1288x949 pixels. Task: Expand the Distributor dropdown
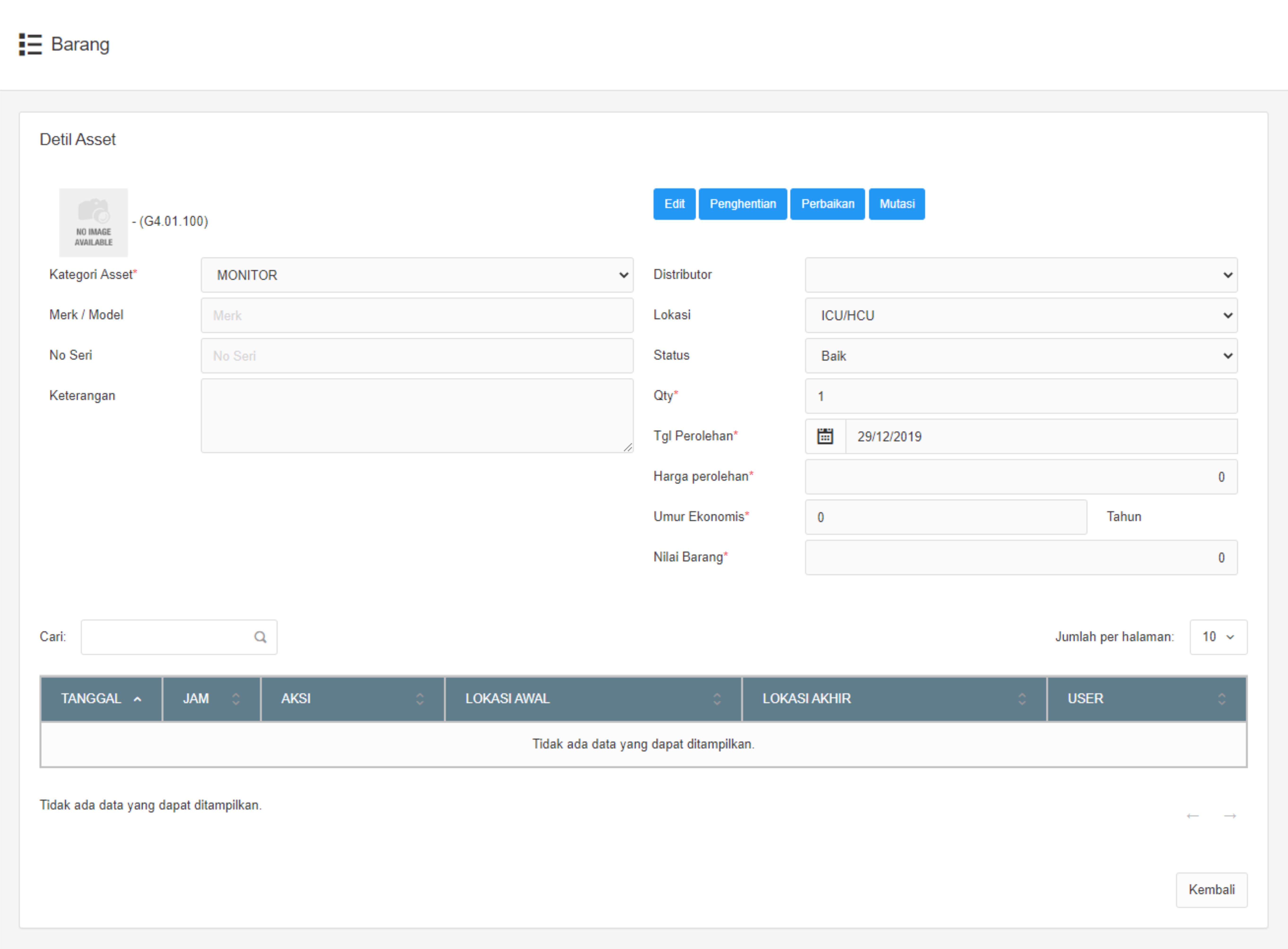point(1020,275)
